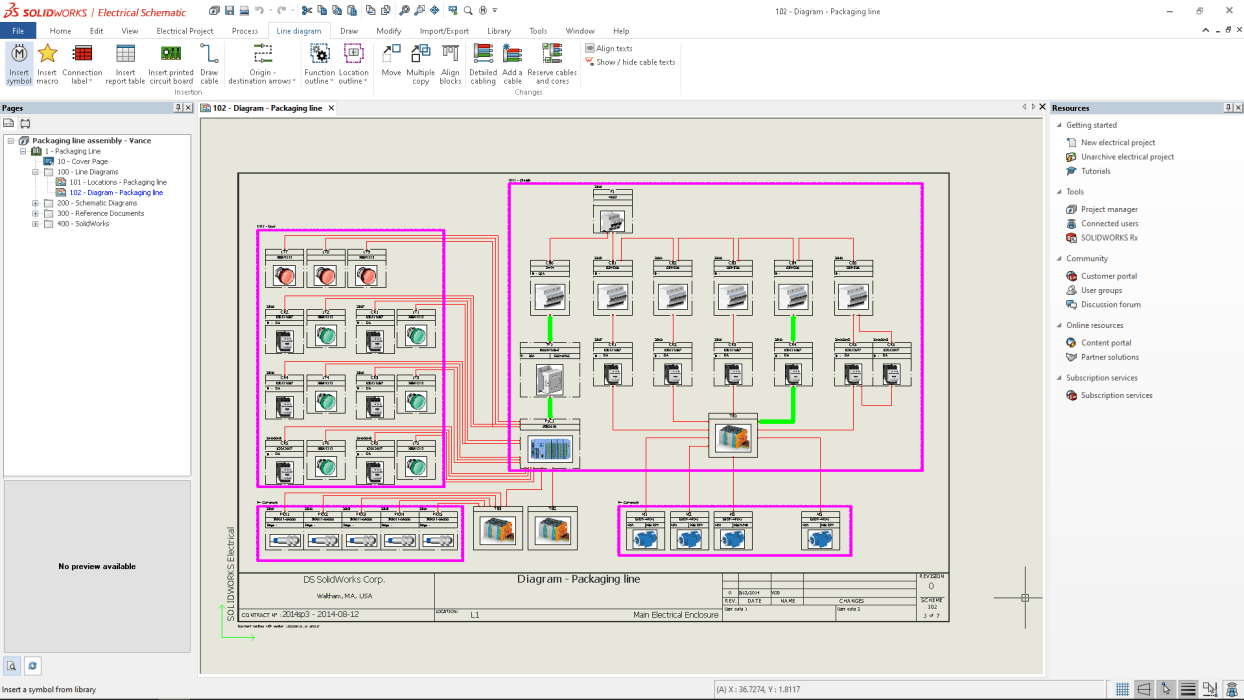Toggle the Align texts option
The height and width of the screenshot is (700, 1244).
click(x=608, y=48)
